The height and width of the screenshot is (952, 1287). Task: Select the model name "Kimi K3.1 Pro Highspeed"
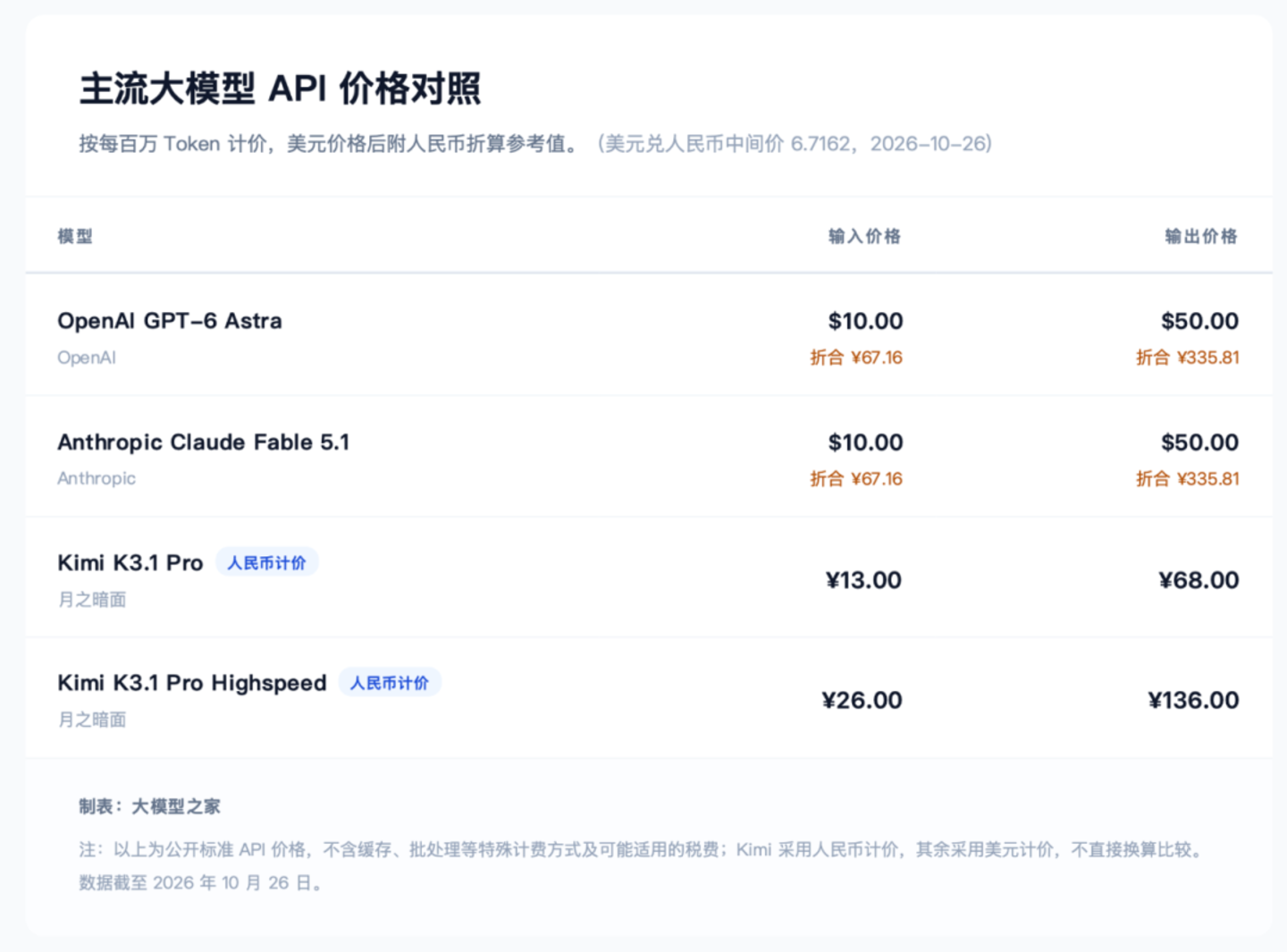192,683
